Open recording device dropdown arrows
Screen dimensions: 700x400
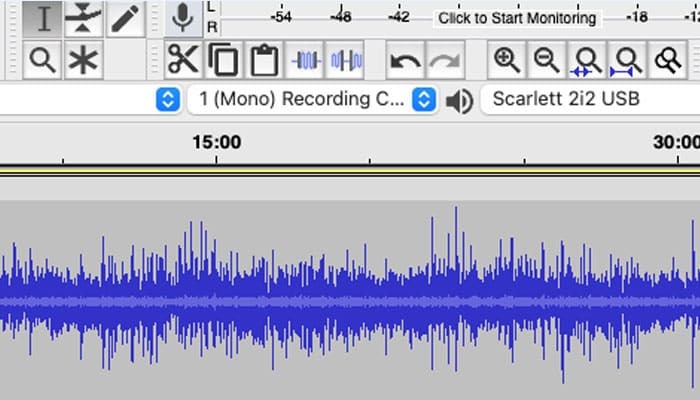[168, 100]
